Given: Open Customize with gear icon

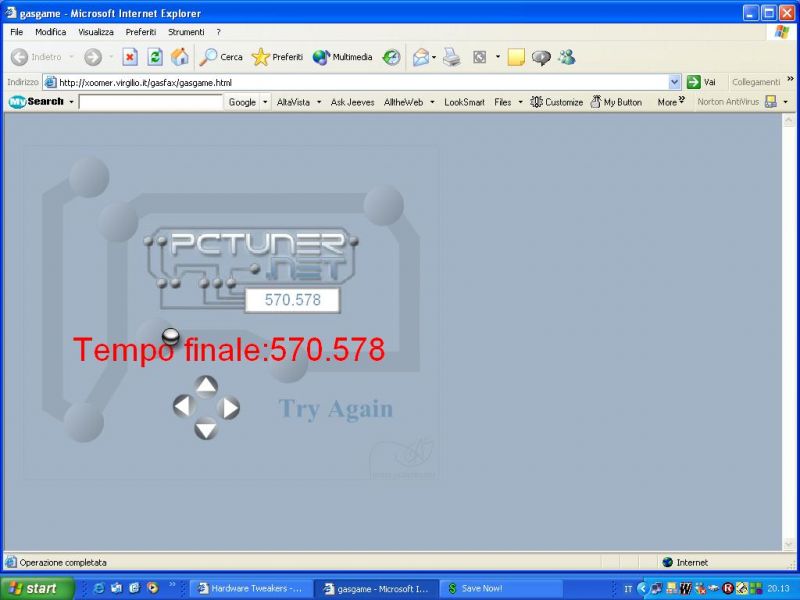Looking at the screenshot, I should point(556,102).
